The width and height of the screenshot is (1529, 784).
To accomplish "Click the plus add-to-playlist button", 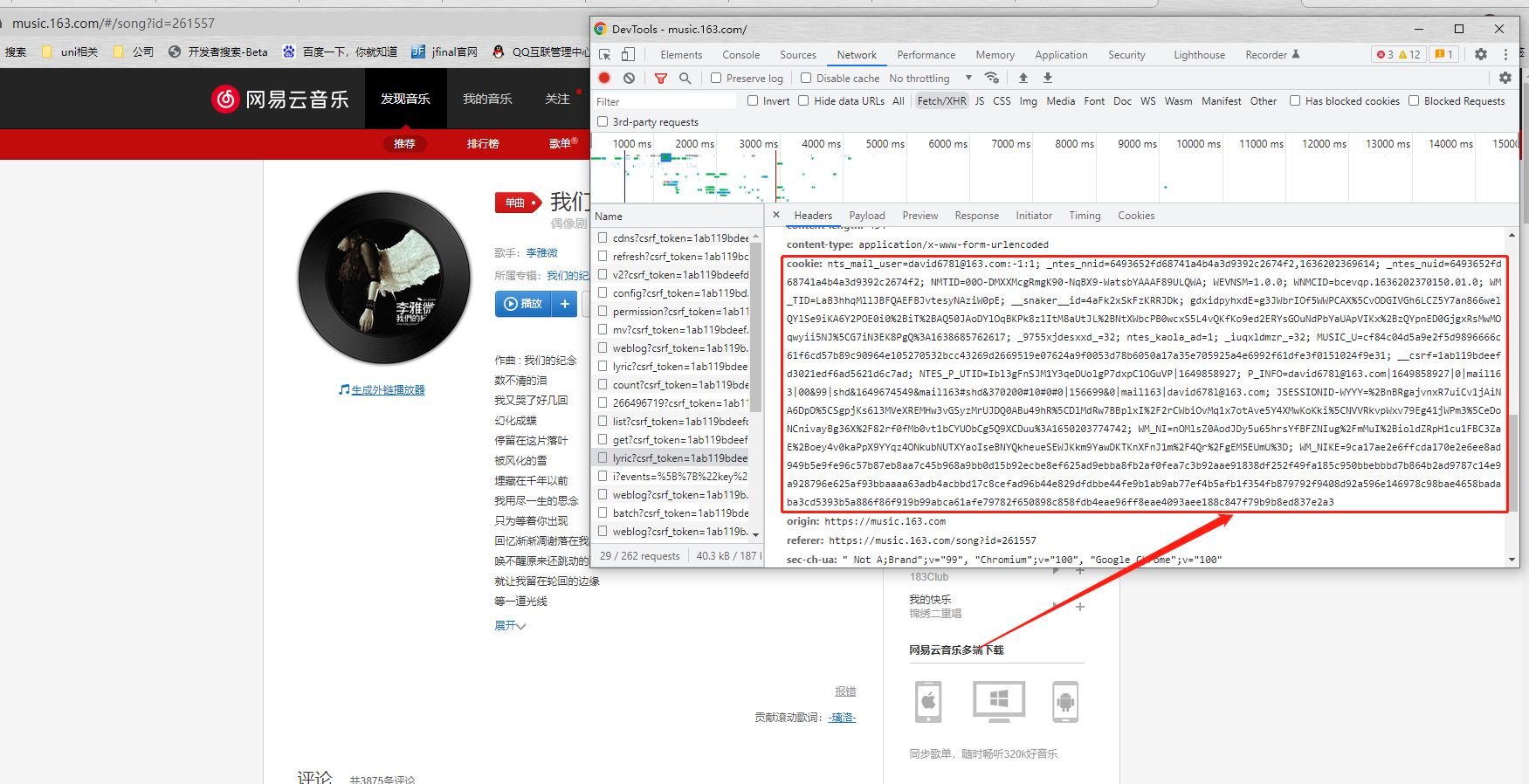I will coord(565,304).
